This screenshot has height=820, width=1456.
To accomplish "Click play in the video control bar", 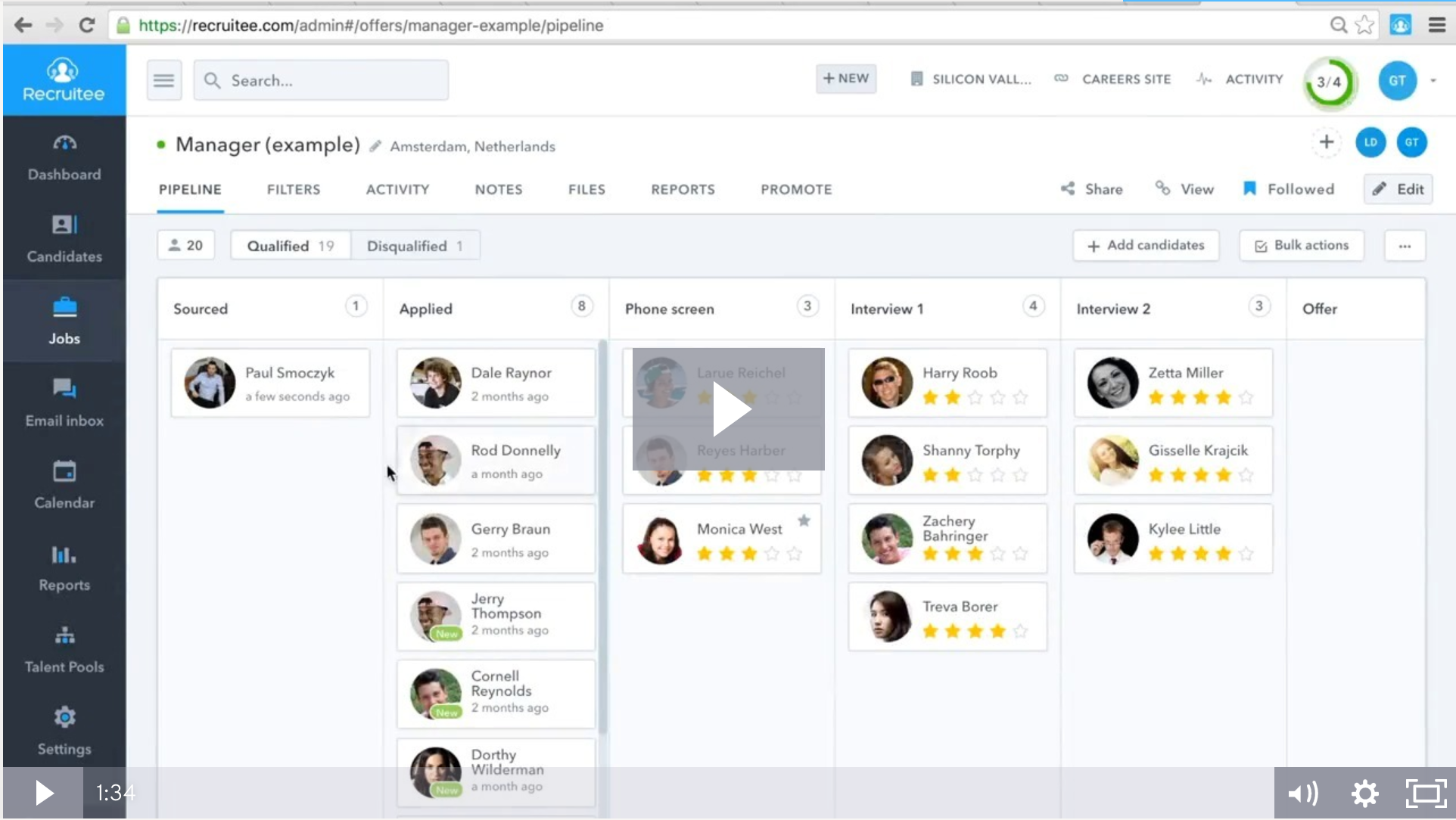I will point(43,793).
